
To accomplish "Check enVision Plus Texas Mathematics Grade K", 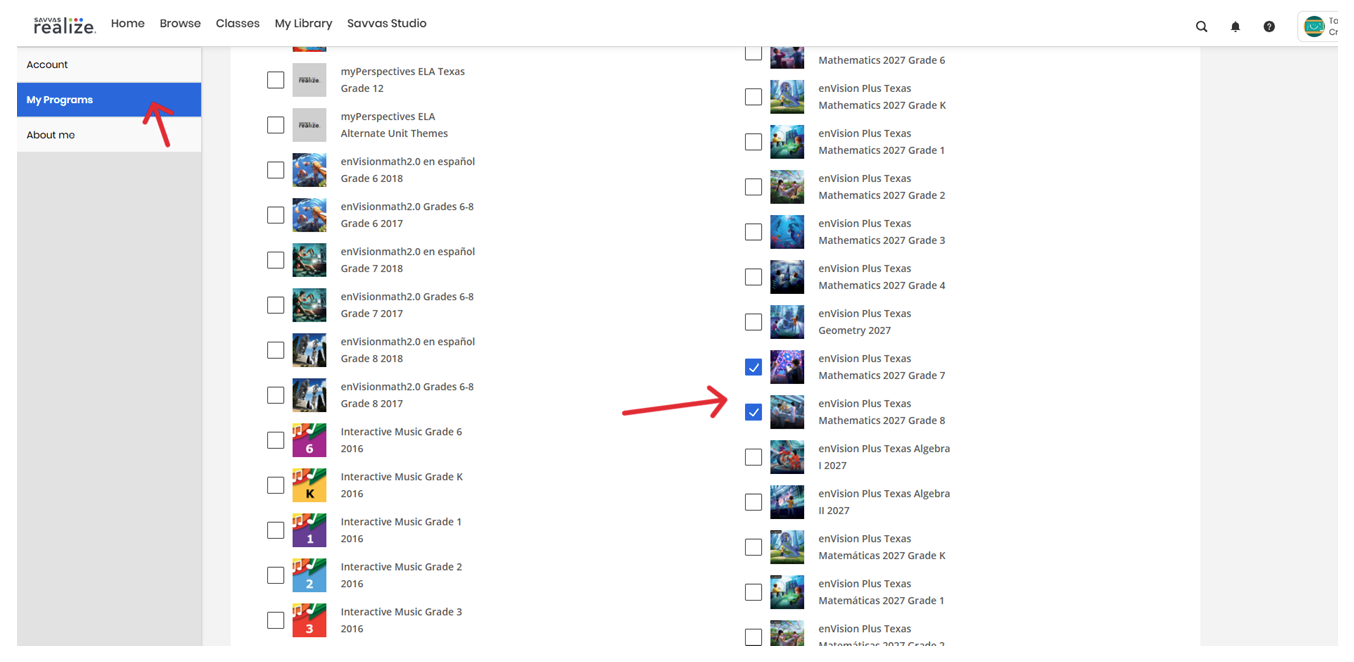I will point(754,97).
